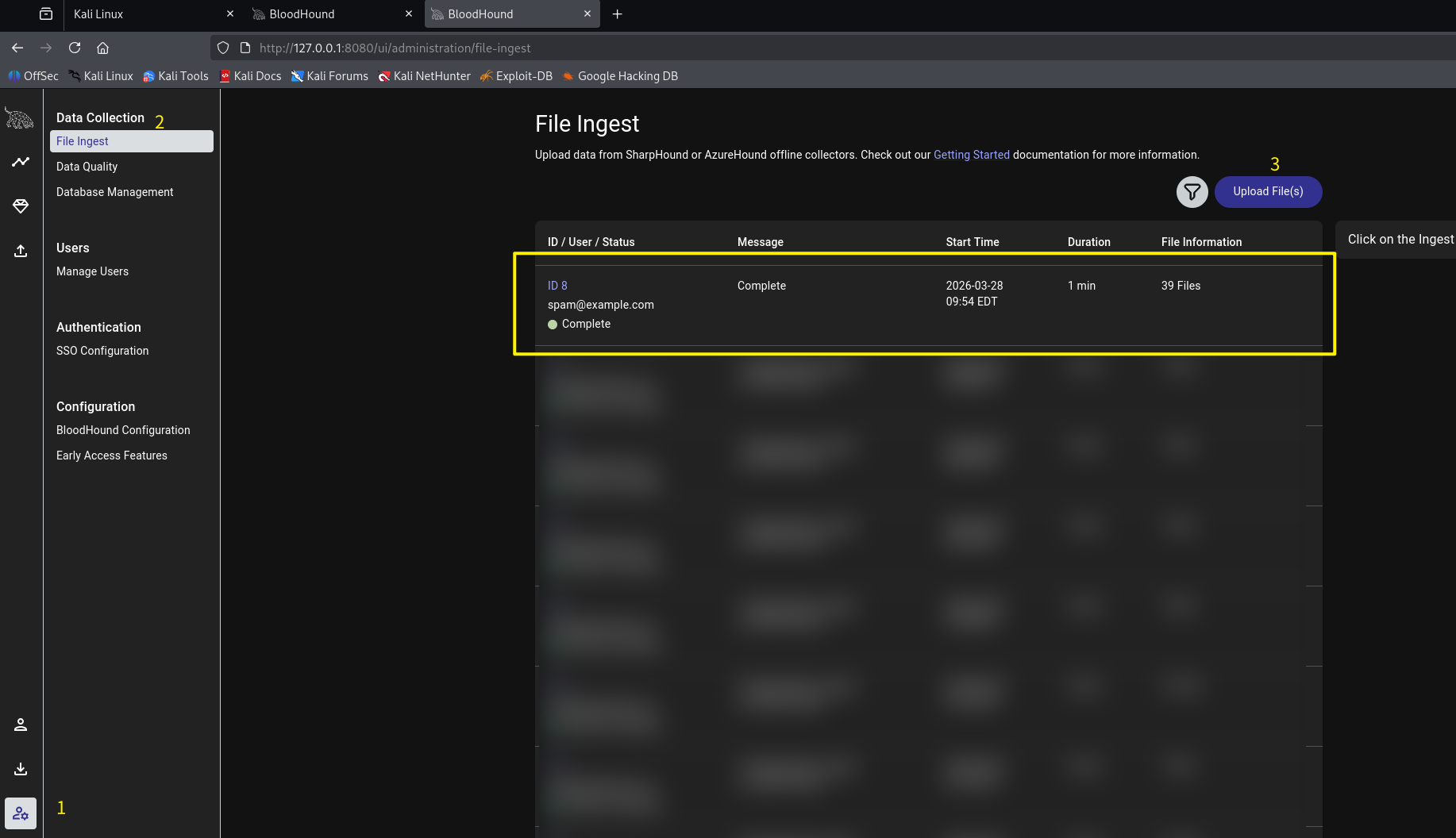Click the Upload File(s) button

point(1268,192)
